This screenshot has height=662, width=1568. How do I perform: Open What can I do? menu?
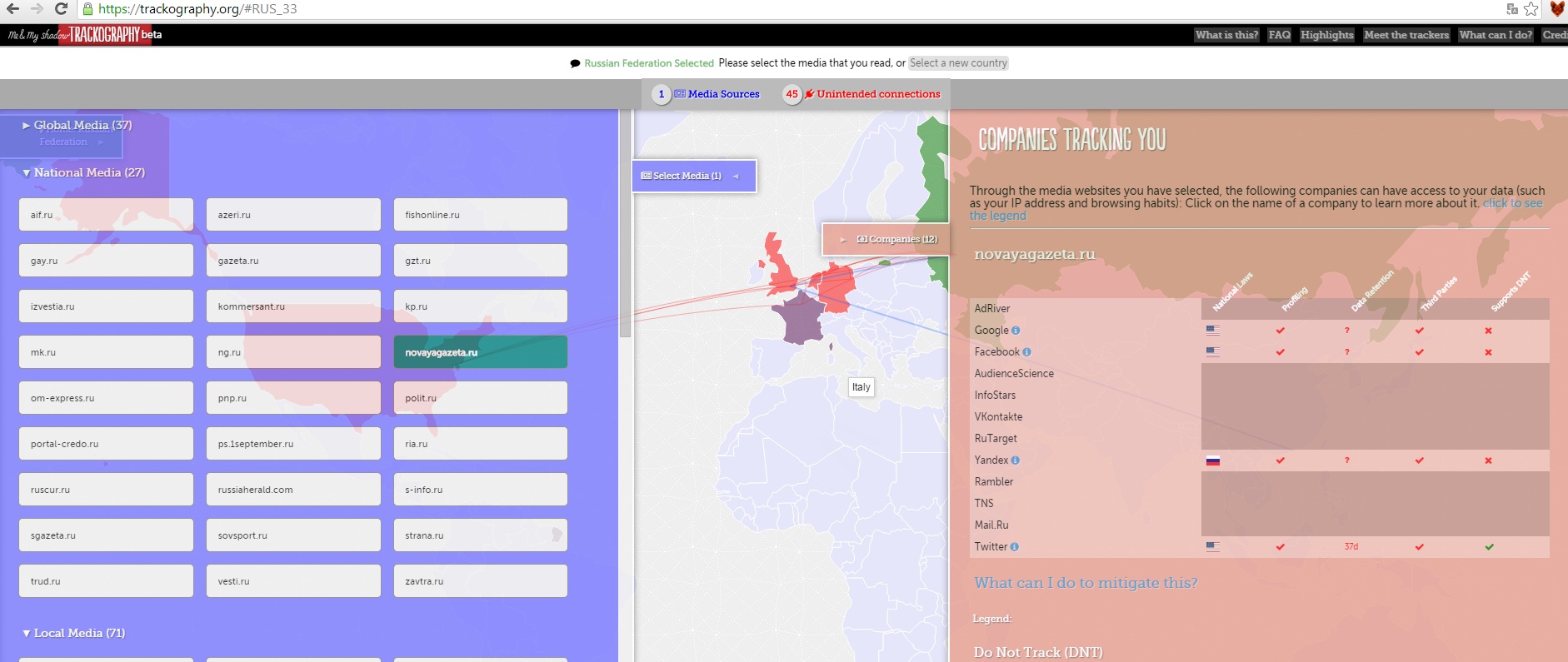(x=1496, y=35)
